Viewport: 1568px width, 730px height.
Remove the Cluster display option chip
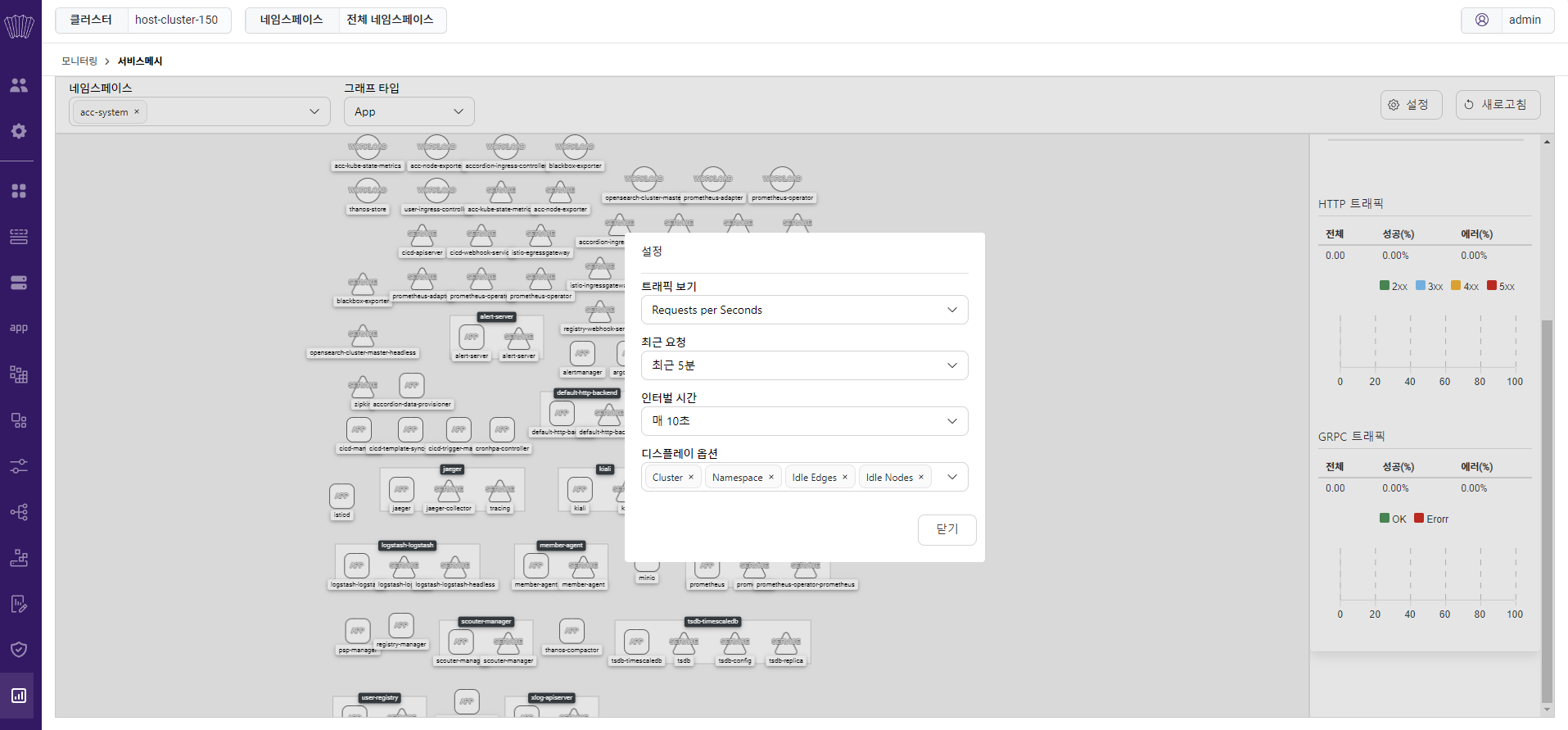coord(691,477)
